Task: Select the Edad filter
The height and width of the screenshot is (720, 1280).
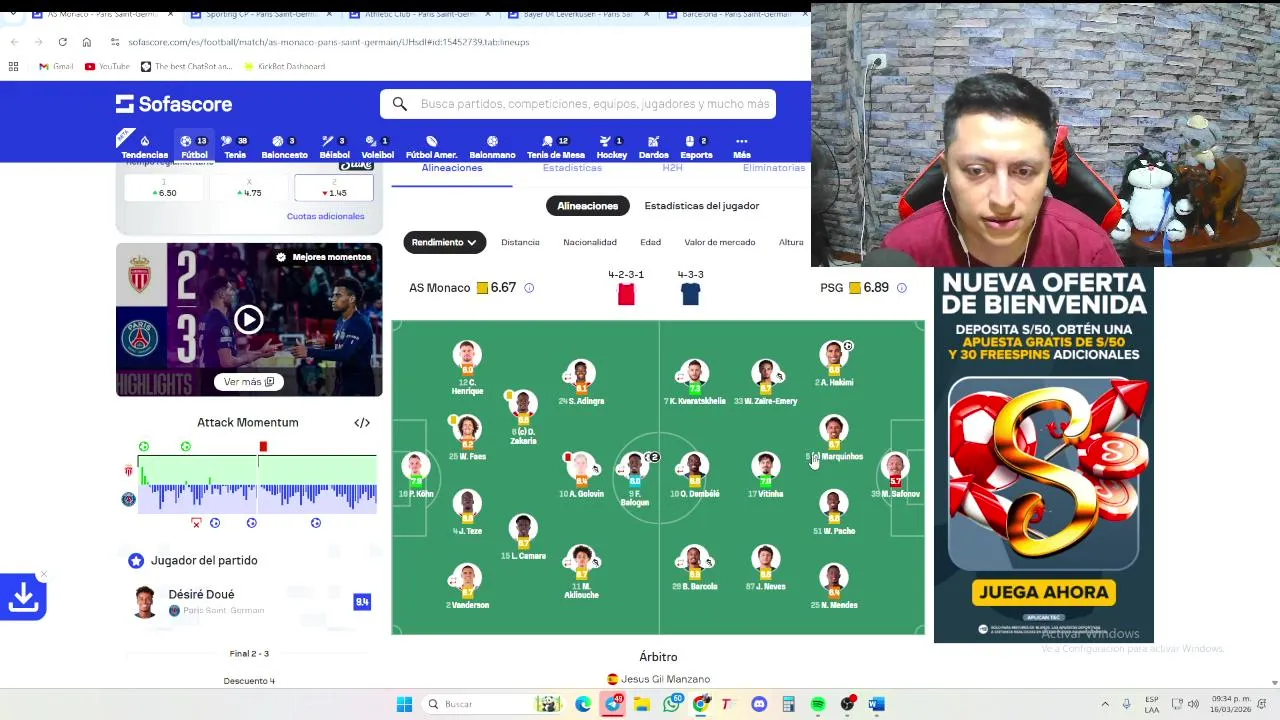Action: click(650, 242)
